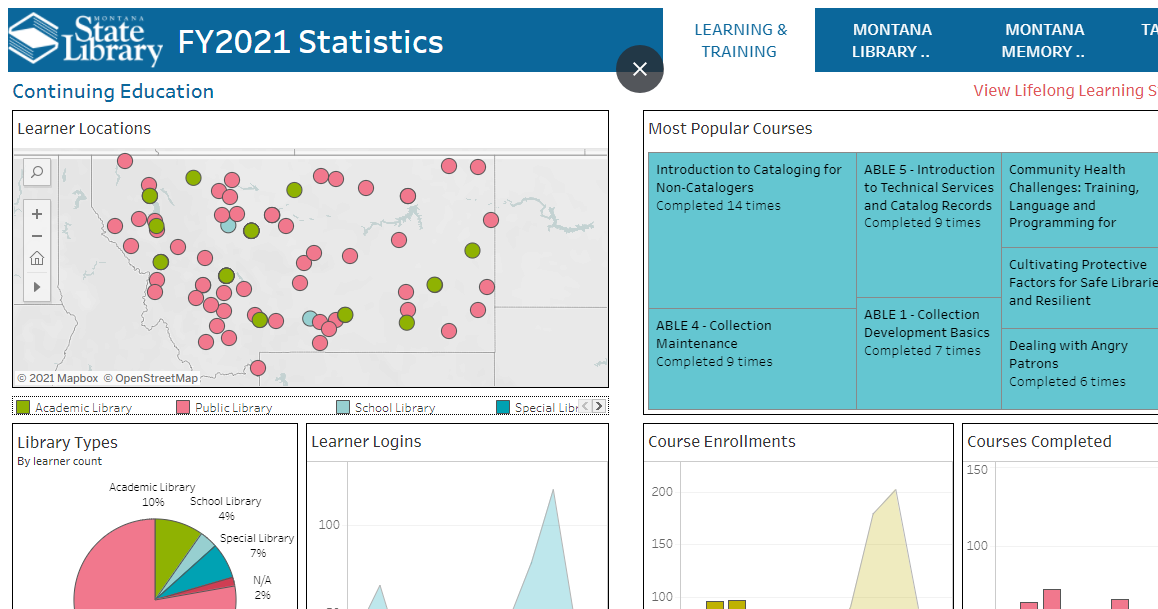This screenshot has height=609, width=1158.
Task: Open the Montana Library tab
Action: click(x=891, y=41)
